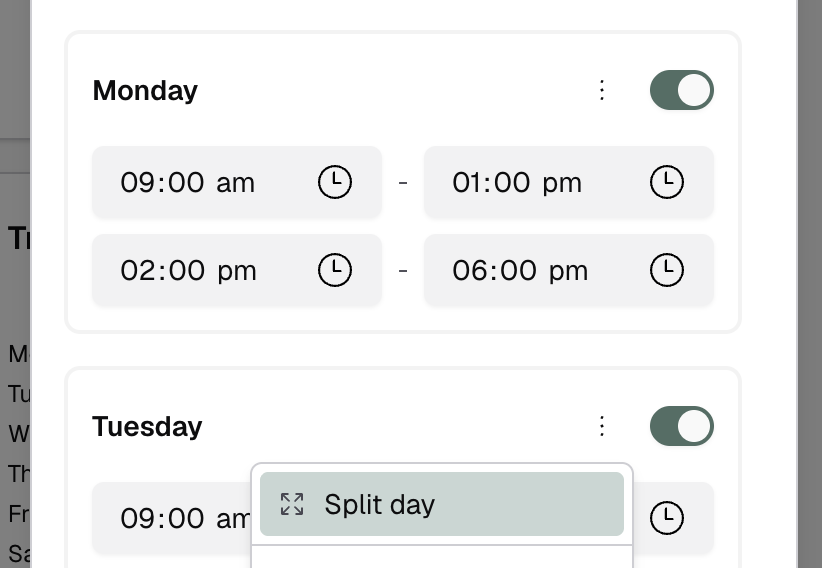The height and width of the screenshot is (568, 822).
Task: Select the hour "09" in Monday's first start time
Action: [x=135, y=183]
